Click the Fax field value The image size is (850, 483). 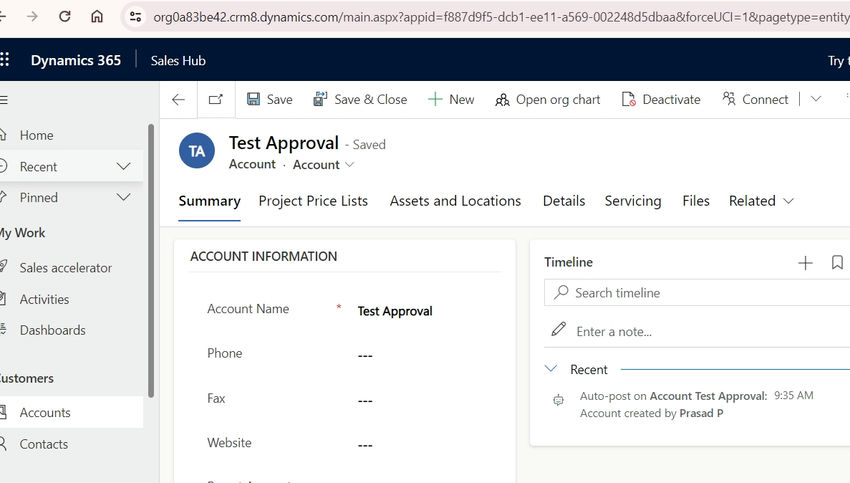coord(365,401)
